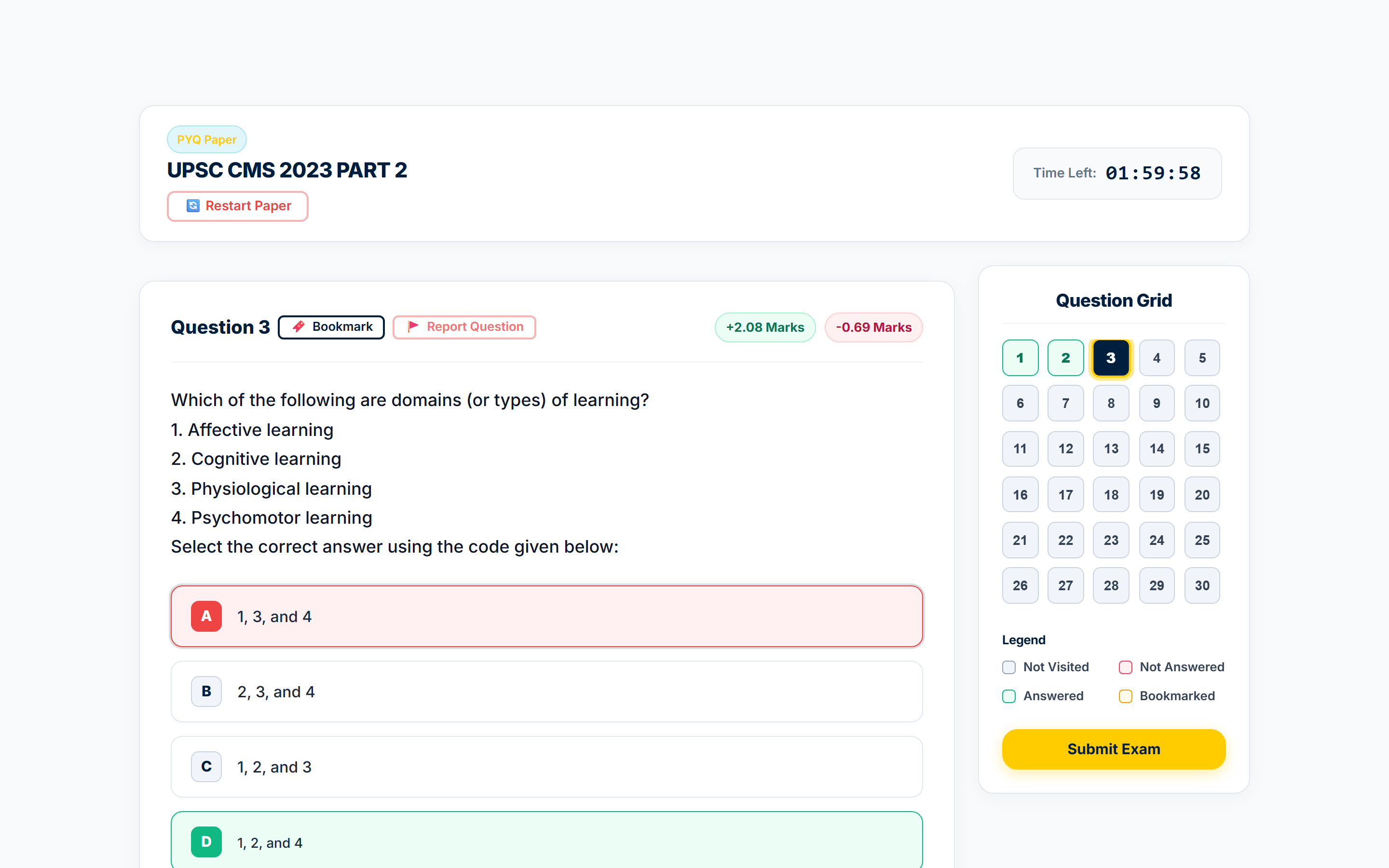Navigate to question 8
Viewport: 1389px width, 868px height.
click(1111, 403)
